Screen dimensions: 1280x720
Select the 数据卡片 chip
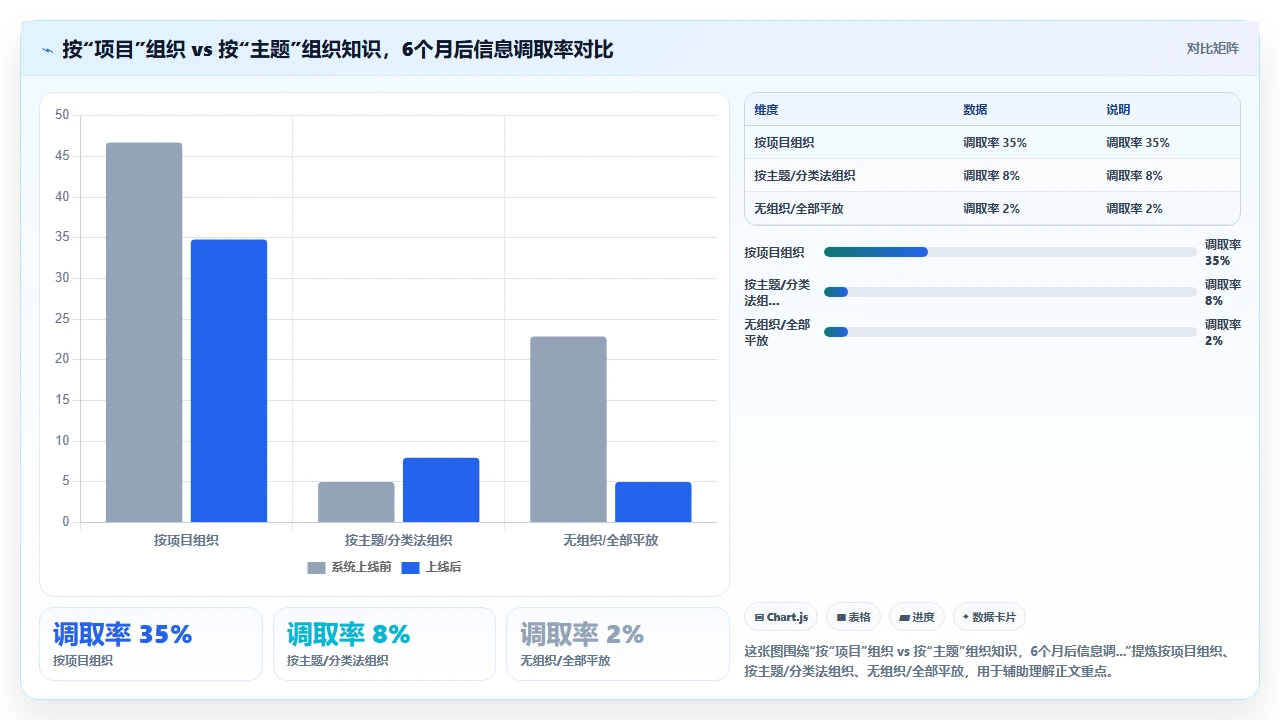[989, 617]
